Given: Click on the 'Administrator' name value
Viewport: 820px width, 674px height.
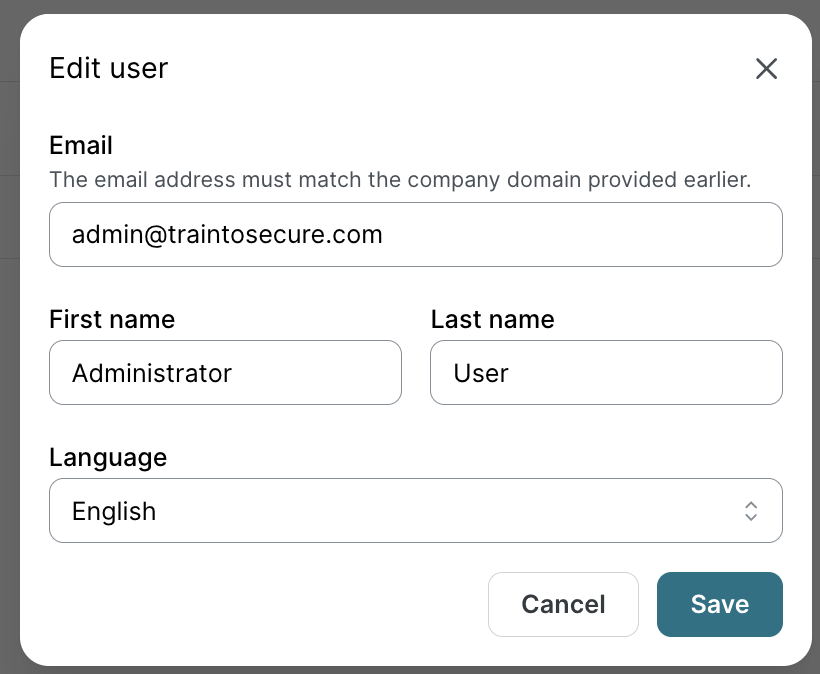Looking at the screenshot, I should point(152,373).
